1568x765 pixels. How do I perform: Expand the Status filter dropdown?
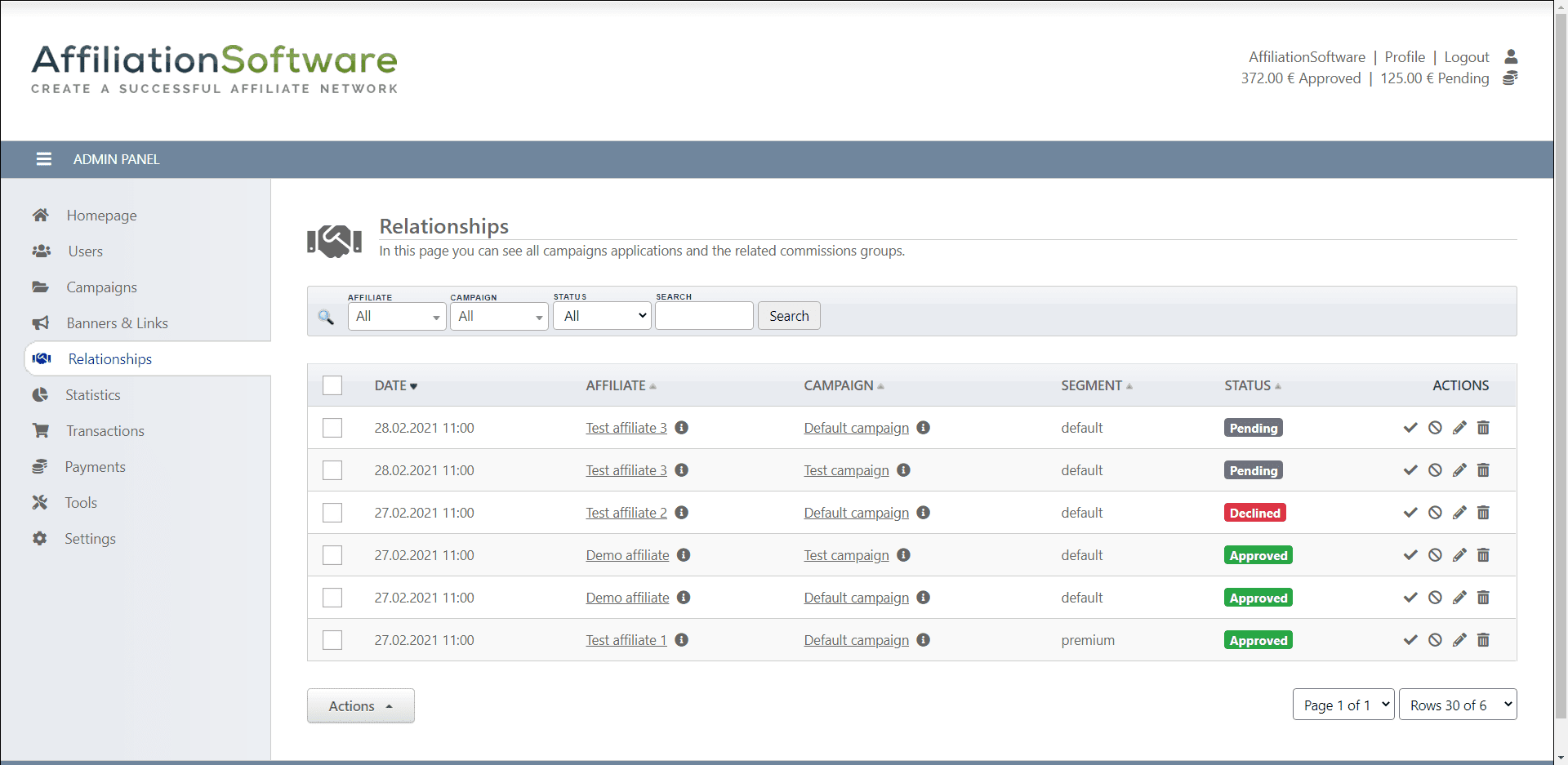coord(602,316)
